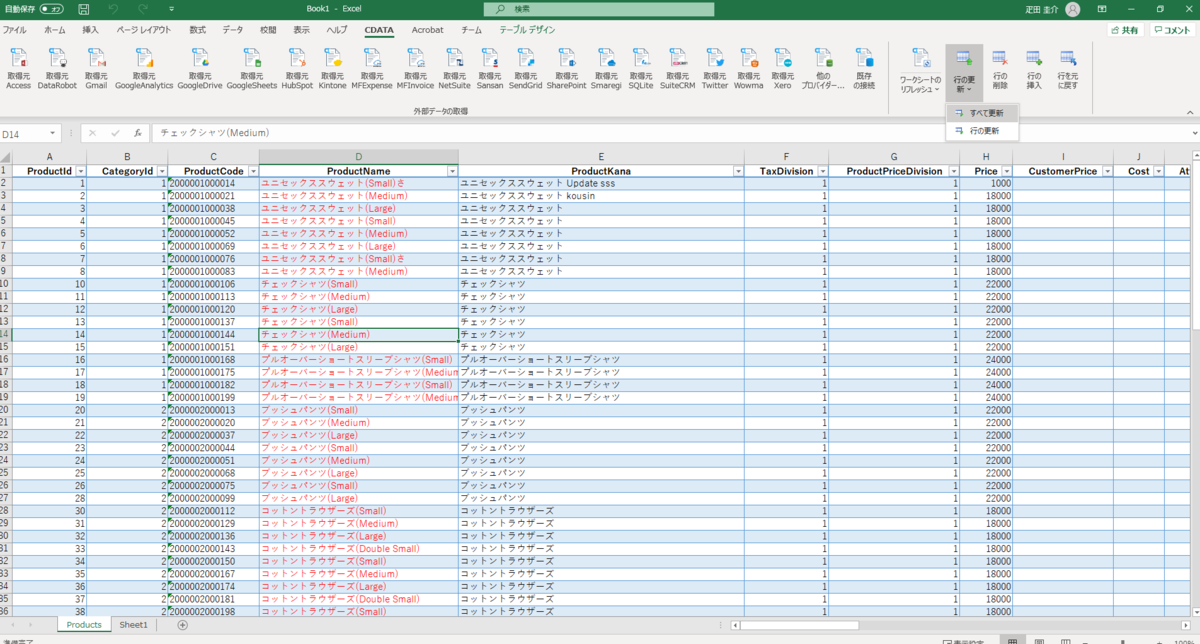Toggle the 自動保存 autosave switch

(x=53, y=9)
